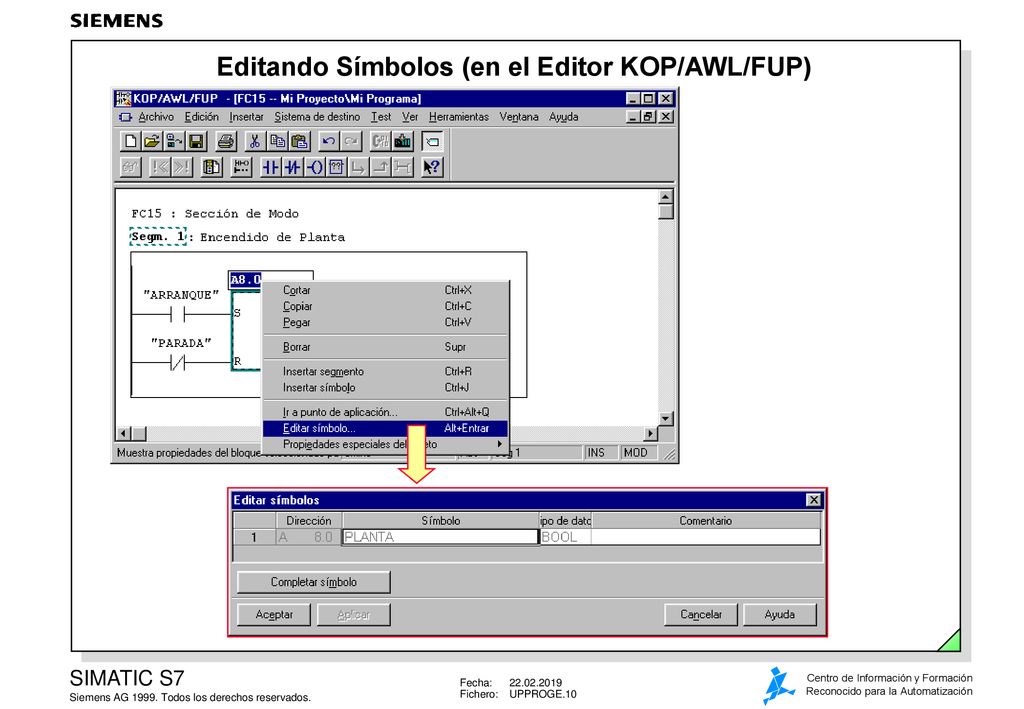
Task: Click the greyed Aplicar button
Action: (353, 614)
